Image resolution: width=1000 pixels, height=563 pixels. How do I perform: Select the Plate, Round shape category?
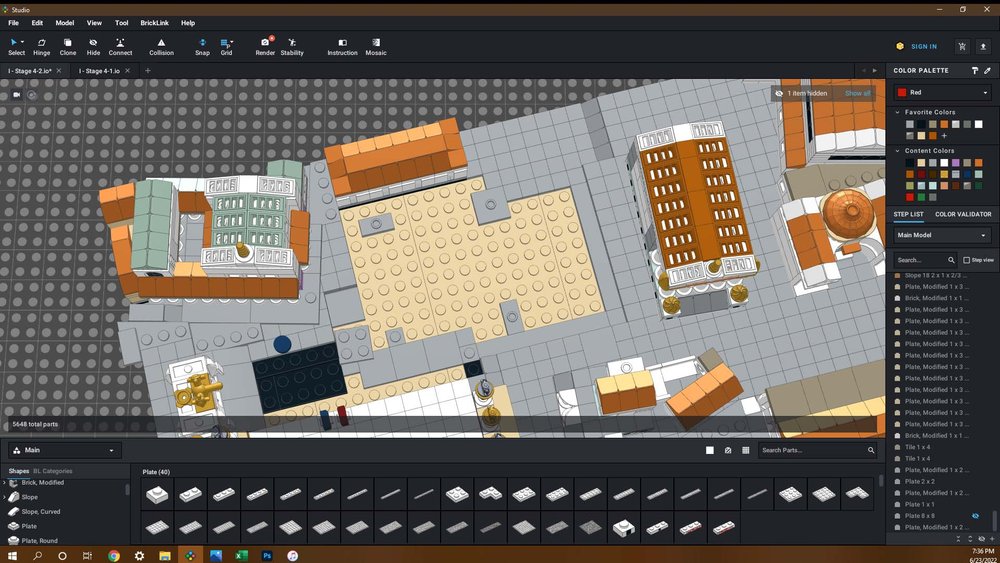coord(39,541)
